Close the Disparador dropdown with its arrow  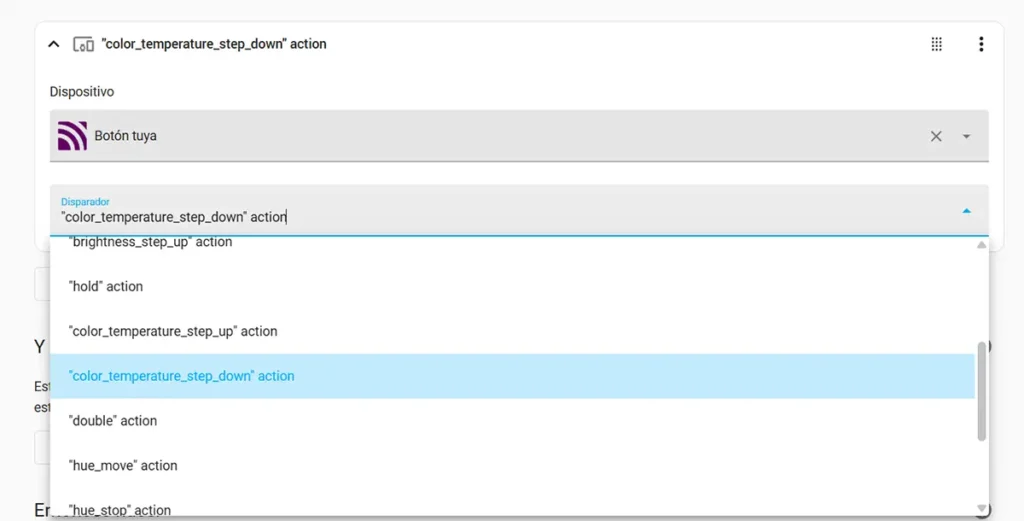(x=966, y=211)
